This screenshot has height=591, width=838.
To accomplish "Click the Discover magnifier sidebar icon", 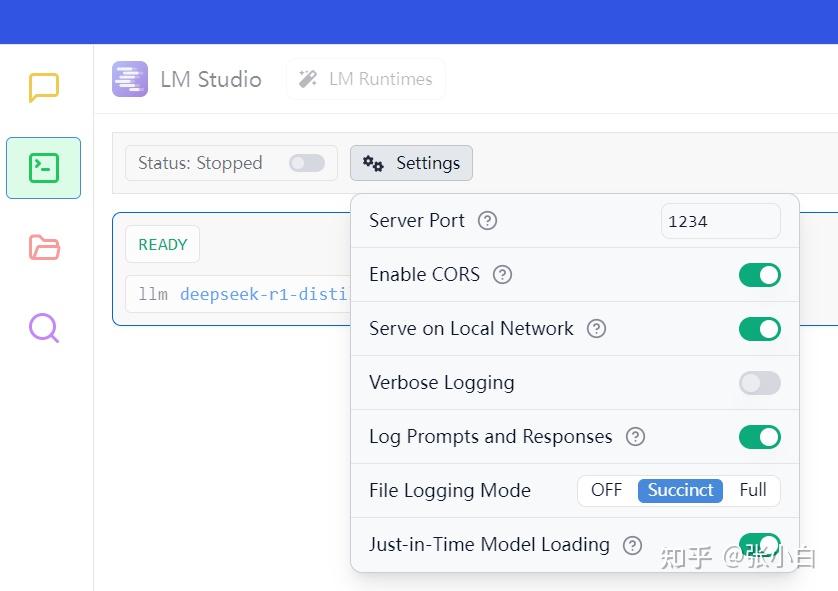I will 44,327.
